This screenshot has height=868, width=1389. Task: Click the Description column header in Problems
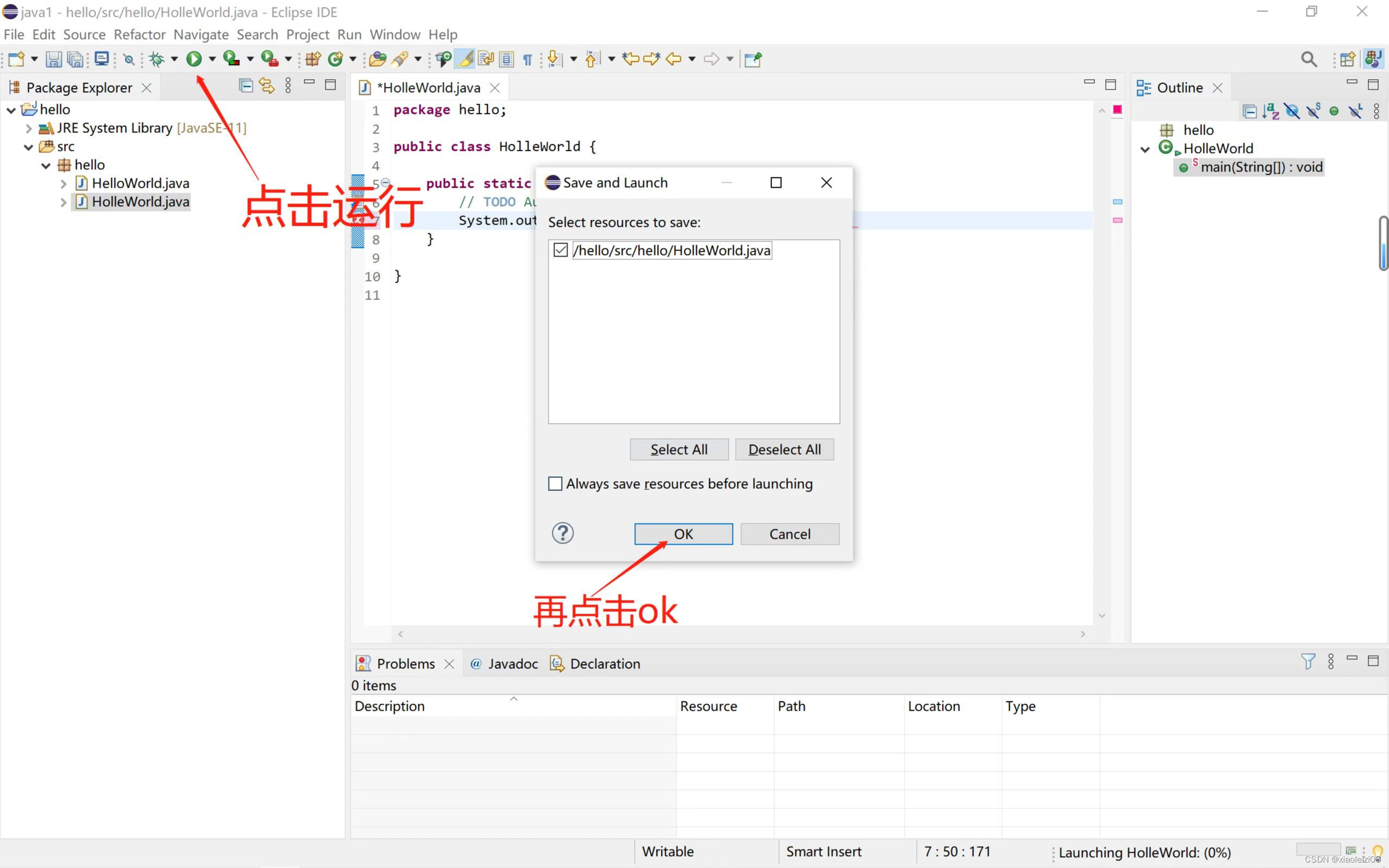[x=390, y=706]
